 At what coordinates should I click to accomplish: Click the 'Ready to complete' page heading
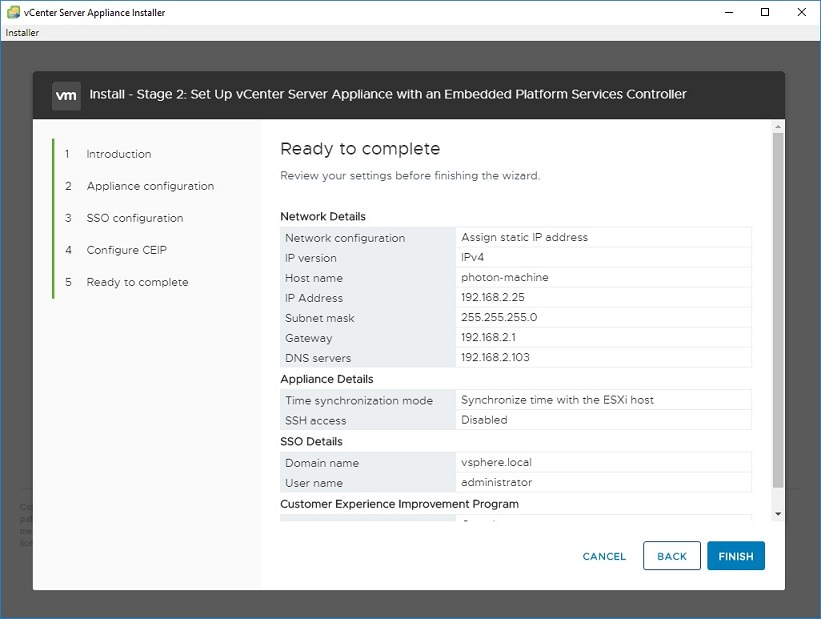click(360, 149)
